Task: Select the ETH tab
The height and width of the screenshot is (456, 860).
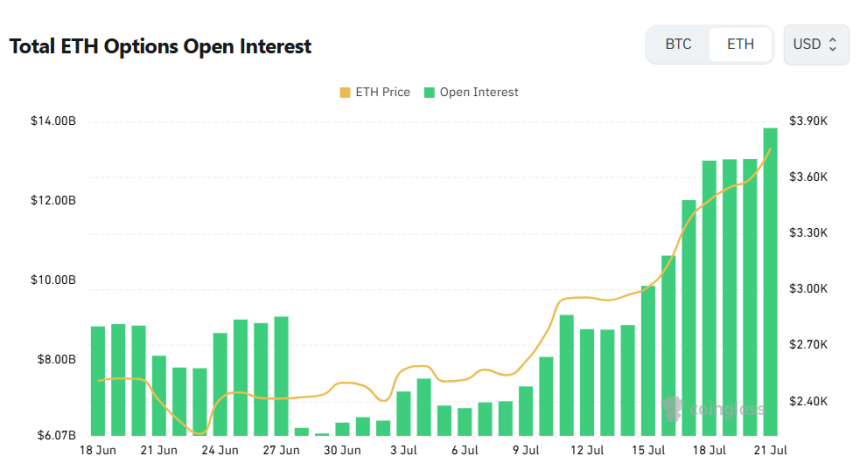Action: (x=740, y=44)
